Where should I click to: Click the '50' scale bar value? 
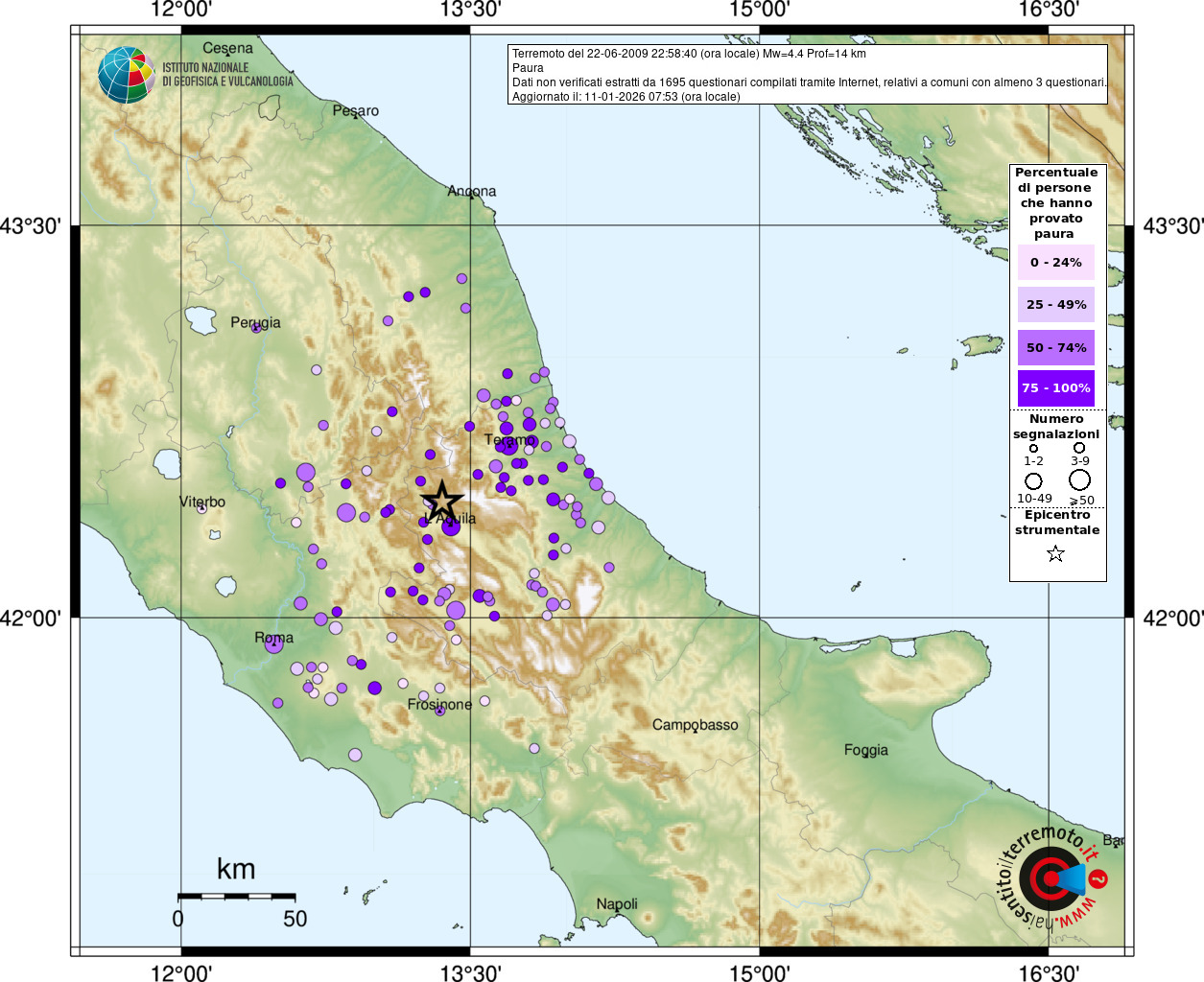[x=295, y=919]
